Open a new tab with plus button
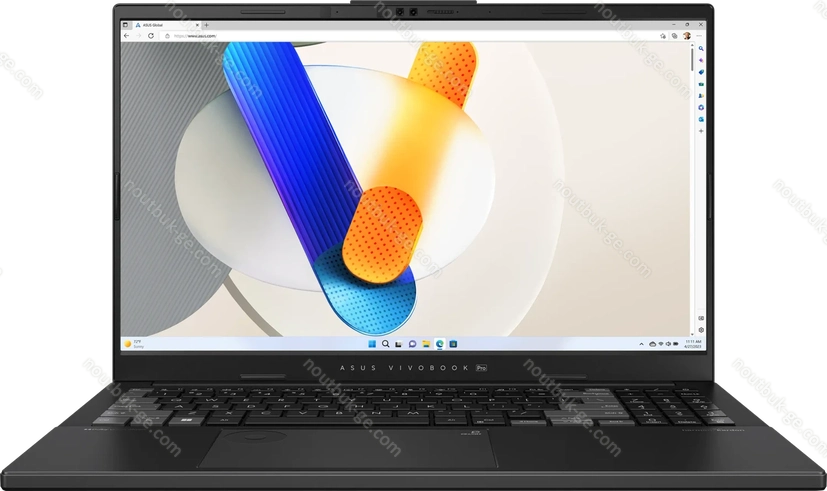This screenshot has width=827, height=491. 206,24
